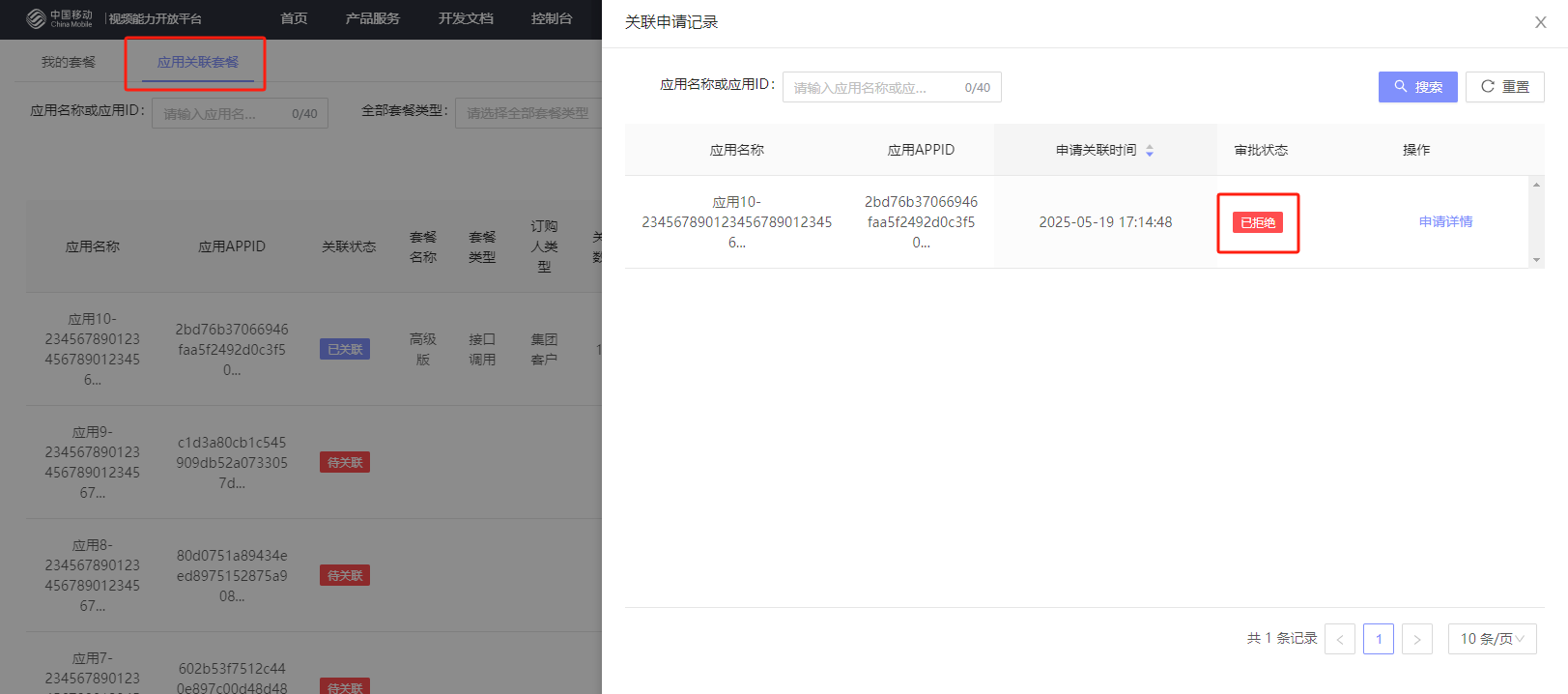Viewport: 1568px width, 694px height.
Task: Click the 高级版 package name cell
Action: (423, 350)
